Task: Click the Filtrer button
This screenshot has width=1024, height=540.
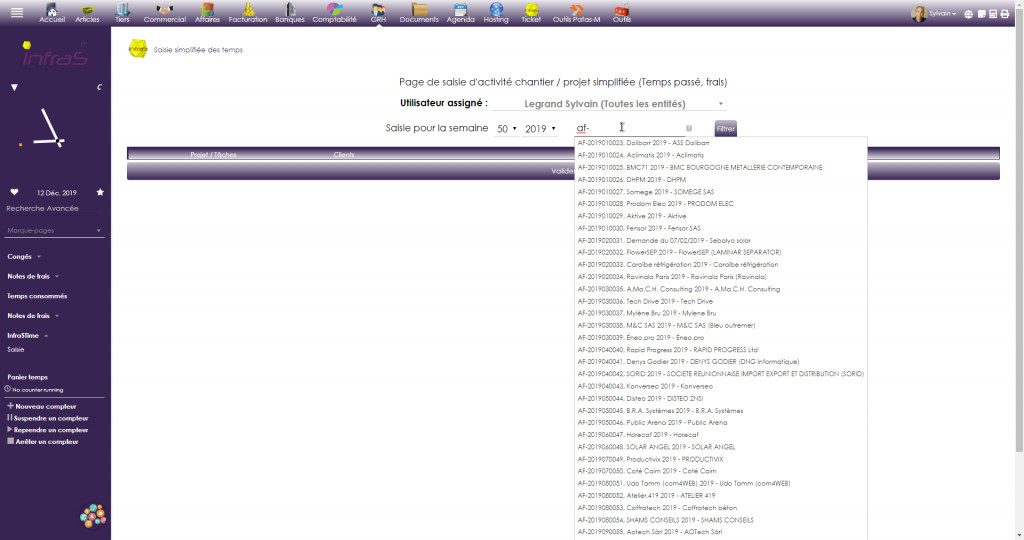Action: click(726, 129)
